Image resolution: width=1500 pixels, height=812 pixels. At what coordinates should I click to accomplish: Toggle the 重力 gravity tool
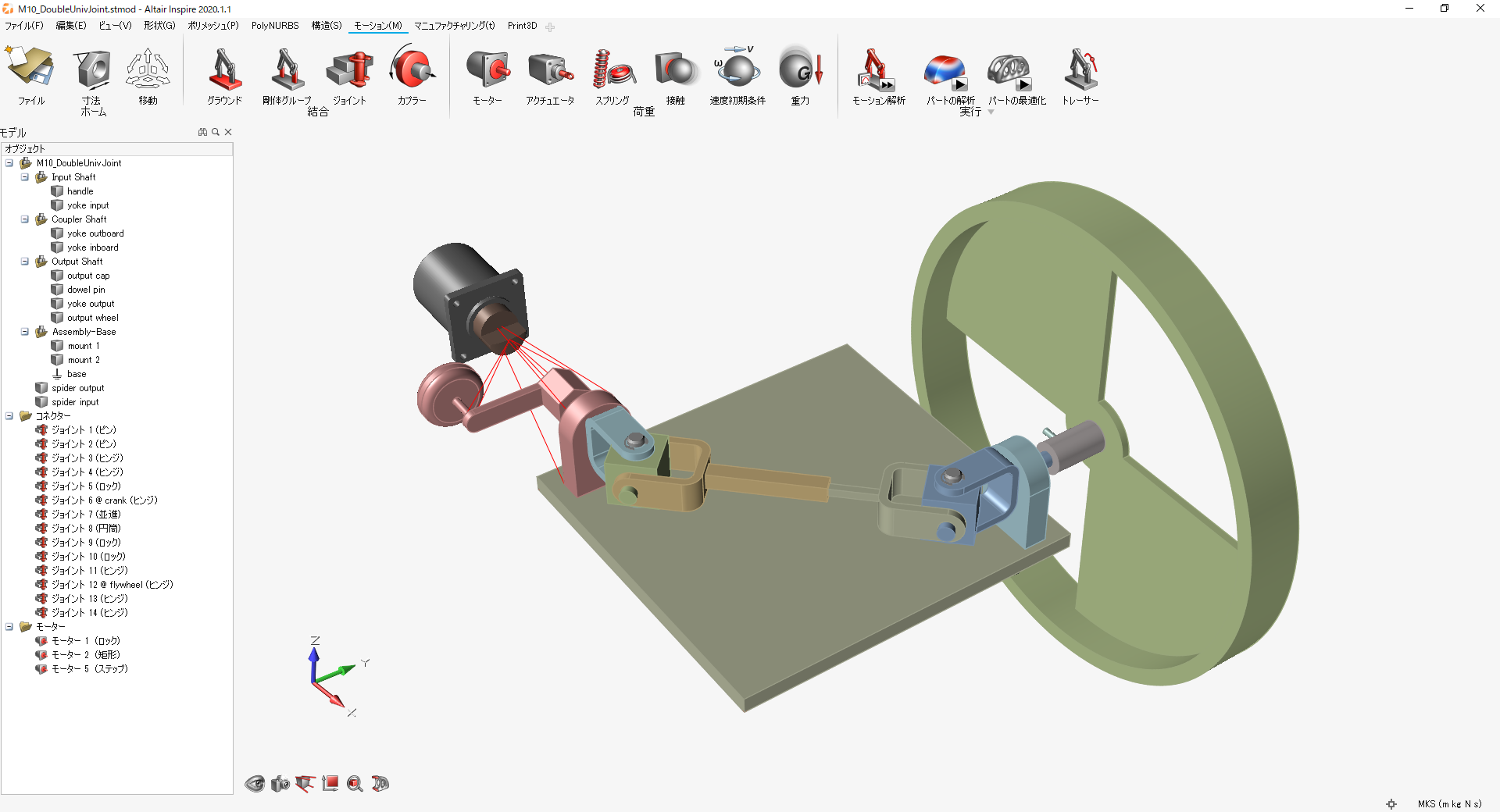pyautogui.click(x=800, y=67)
